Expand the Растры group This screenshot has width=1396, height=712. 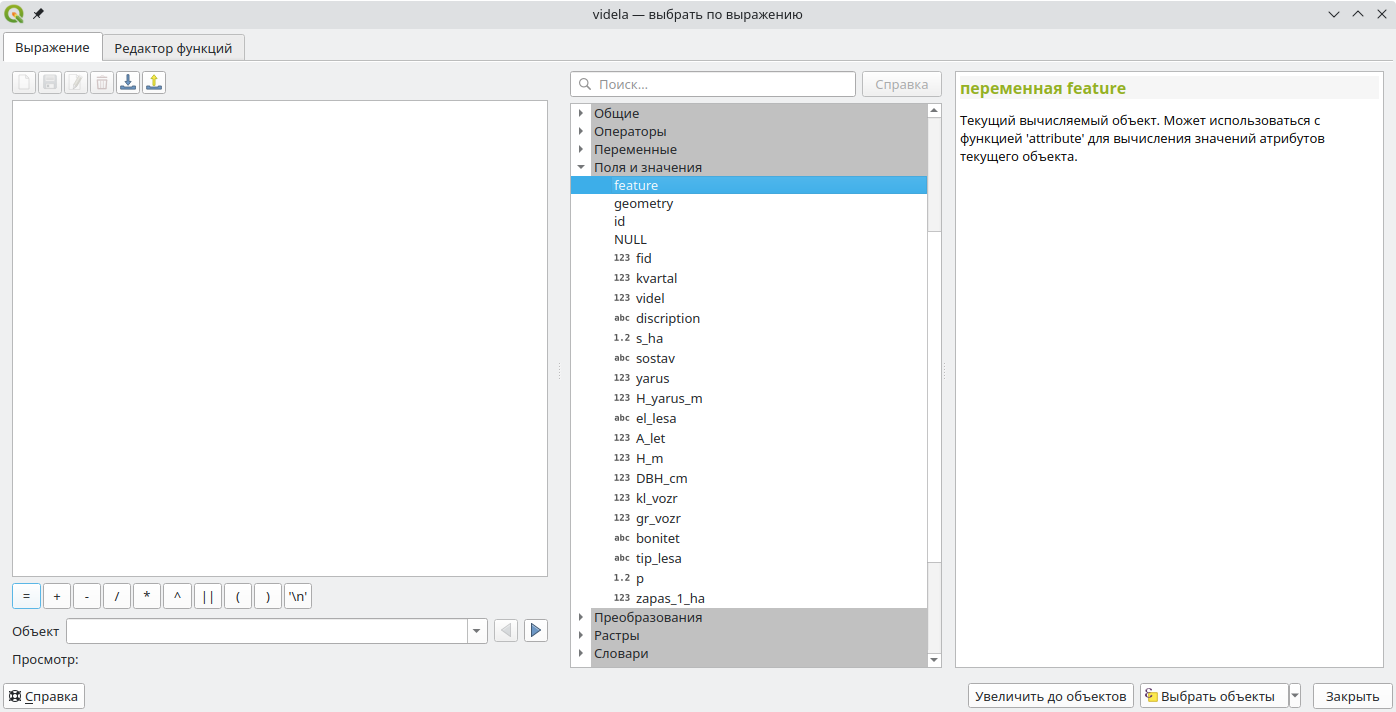(x=580, y=635)
